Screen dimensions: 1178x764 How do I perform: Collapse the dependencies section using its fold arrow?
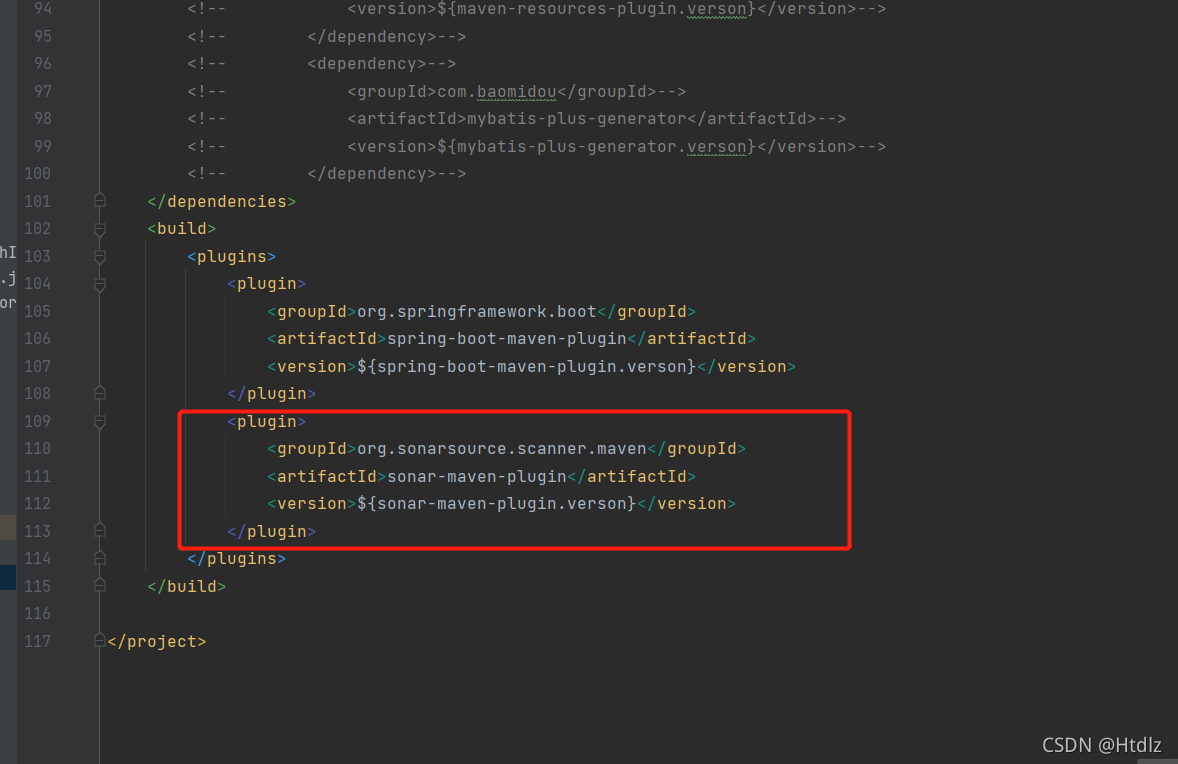[98, 201]
